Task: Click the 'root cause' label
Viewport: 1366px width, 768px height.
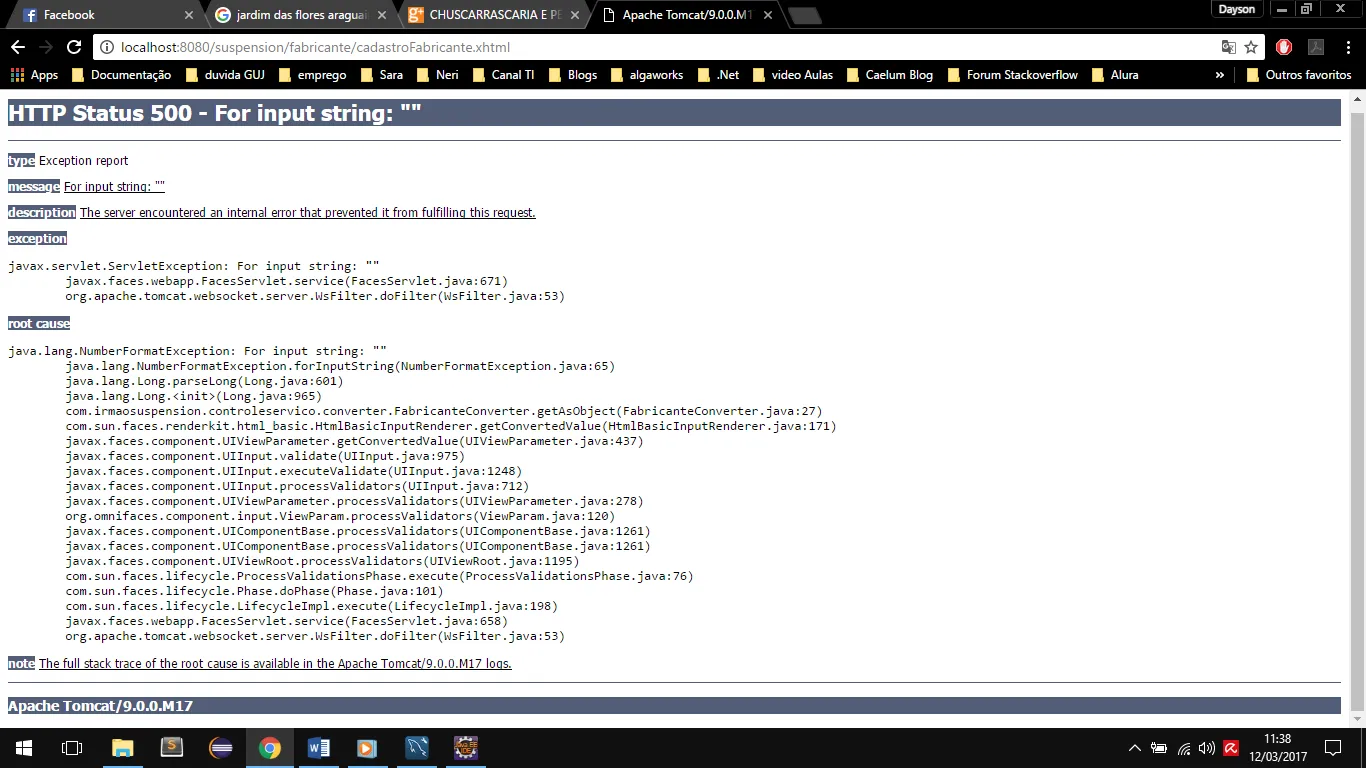Action: [x=39, y=324]
